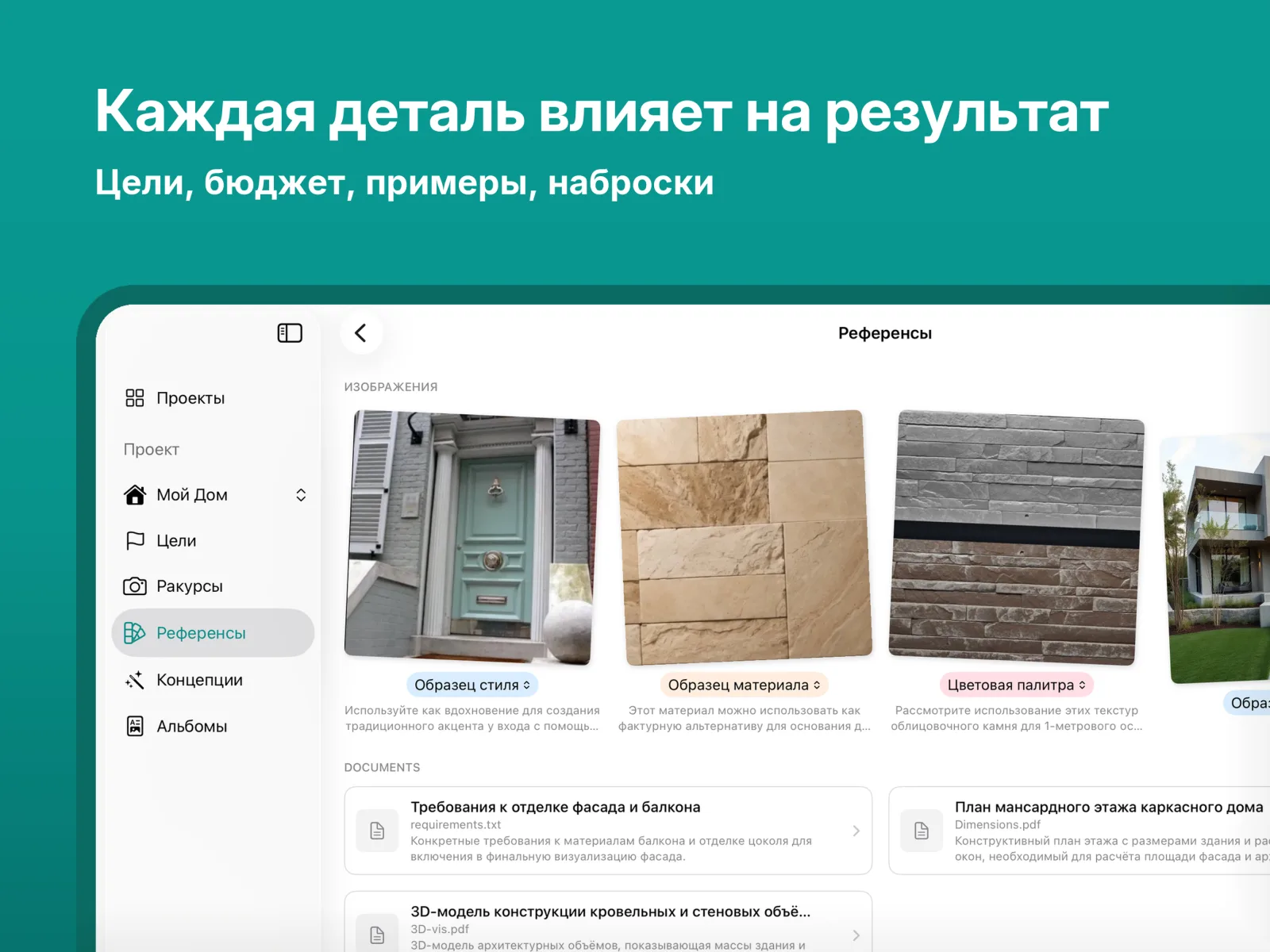Open the Проекты menu item

point(213,398)
